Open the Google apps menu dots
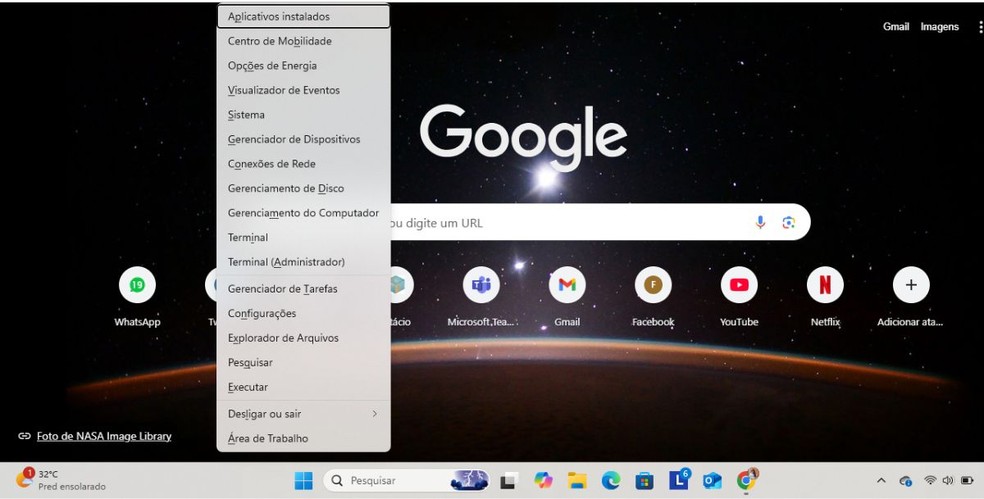The width and height of the screenshot is (984, 499). point(979,27)
